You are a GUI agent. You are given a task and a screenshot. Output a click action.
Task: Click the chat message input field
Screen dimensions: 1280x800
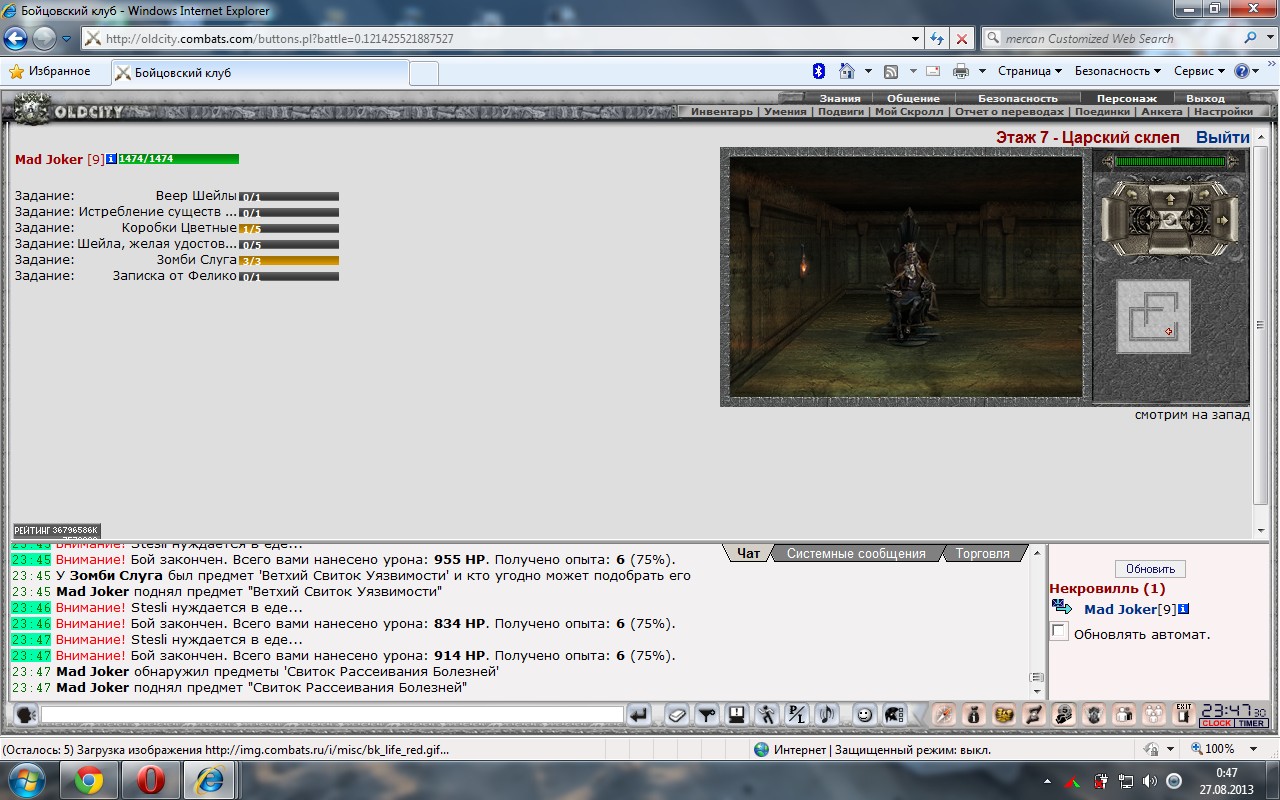332,715
